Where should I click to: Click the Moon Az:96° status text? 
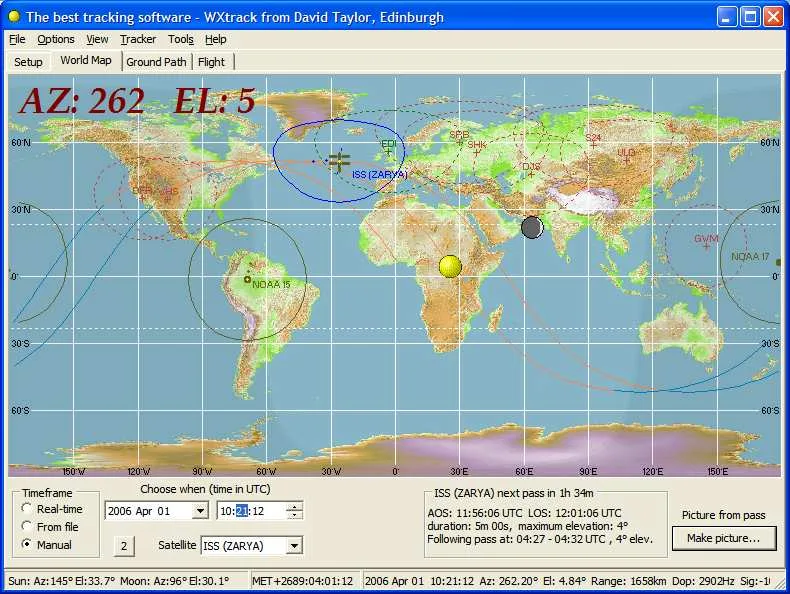[x=174, y=581]
